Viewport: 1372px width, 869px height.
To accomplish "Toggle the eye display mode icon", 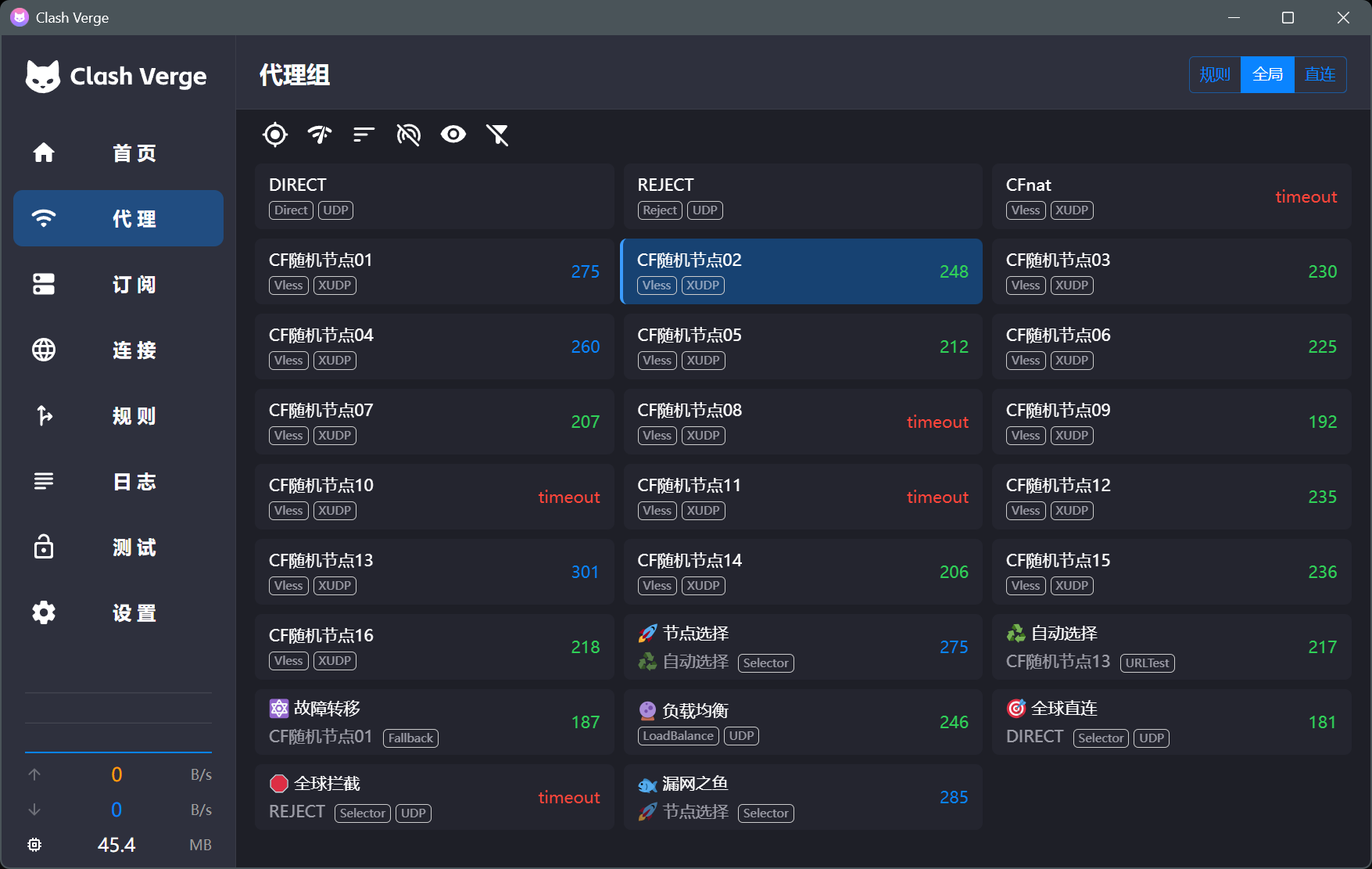I will pos(453,135).
